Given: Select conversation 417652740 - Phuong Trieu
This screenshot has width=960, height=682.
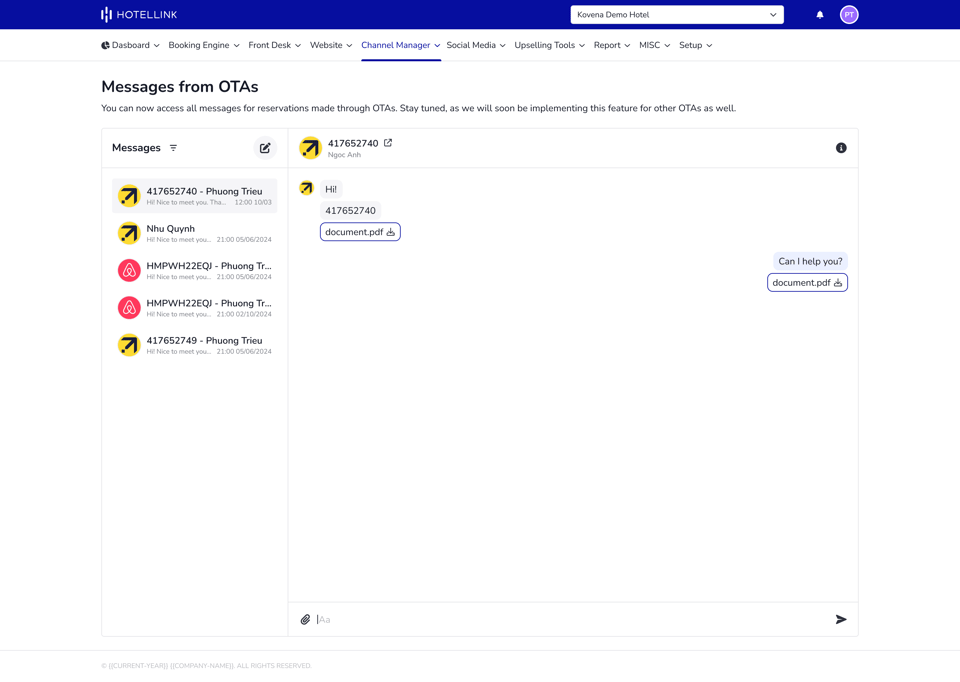Looking at the screenshot, I should pyautogui.click(x=195, y=196).
